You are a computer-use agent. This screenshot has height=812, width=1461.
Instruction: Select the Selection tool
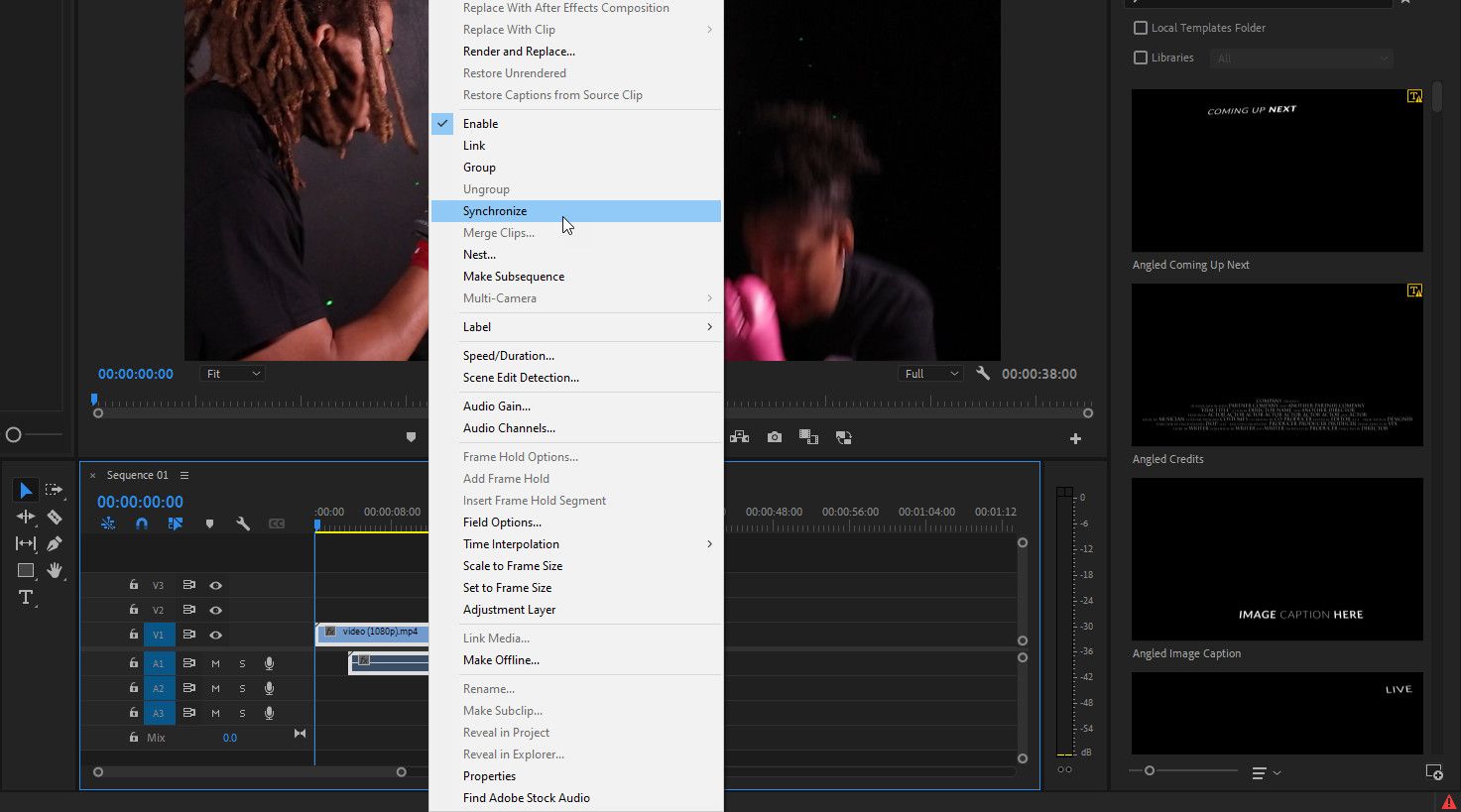(x=25, y=490)
